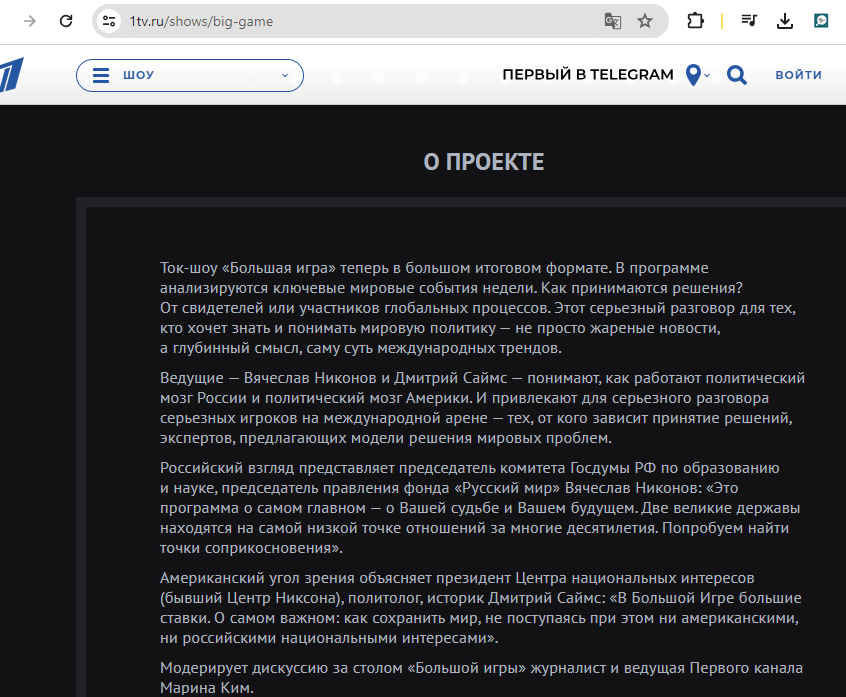This screenshot has width=846, height=697.
Task: Click the О ПРОЕКТЕ heading
Action: (x=484, y=162)
